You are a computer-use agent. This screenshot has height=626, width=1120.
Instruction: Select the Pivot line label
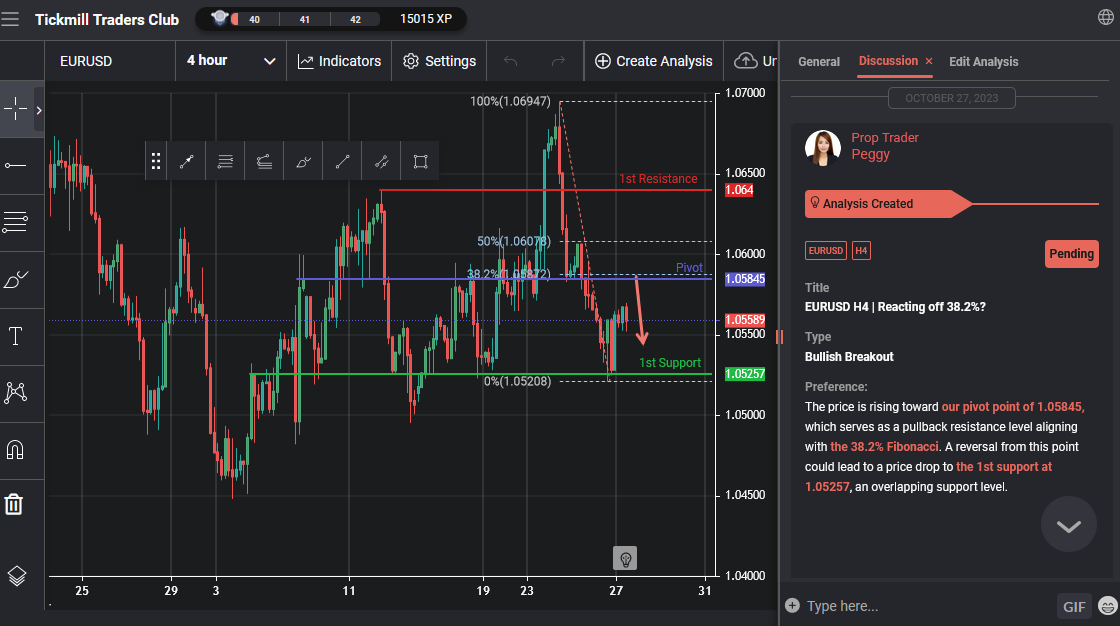tap(689, 268)
